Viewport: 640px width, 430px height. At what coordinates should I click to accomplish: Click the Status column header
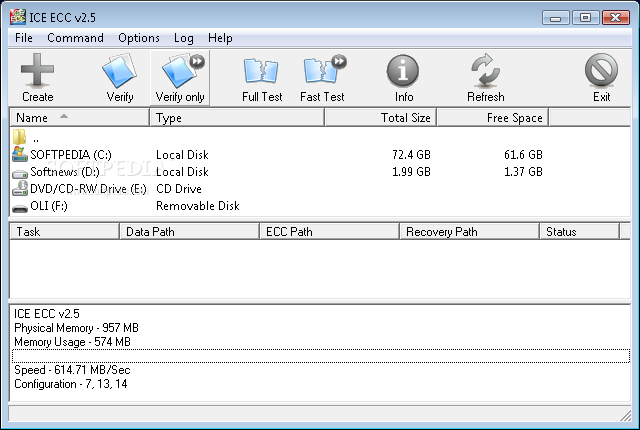tap(579, 231)
